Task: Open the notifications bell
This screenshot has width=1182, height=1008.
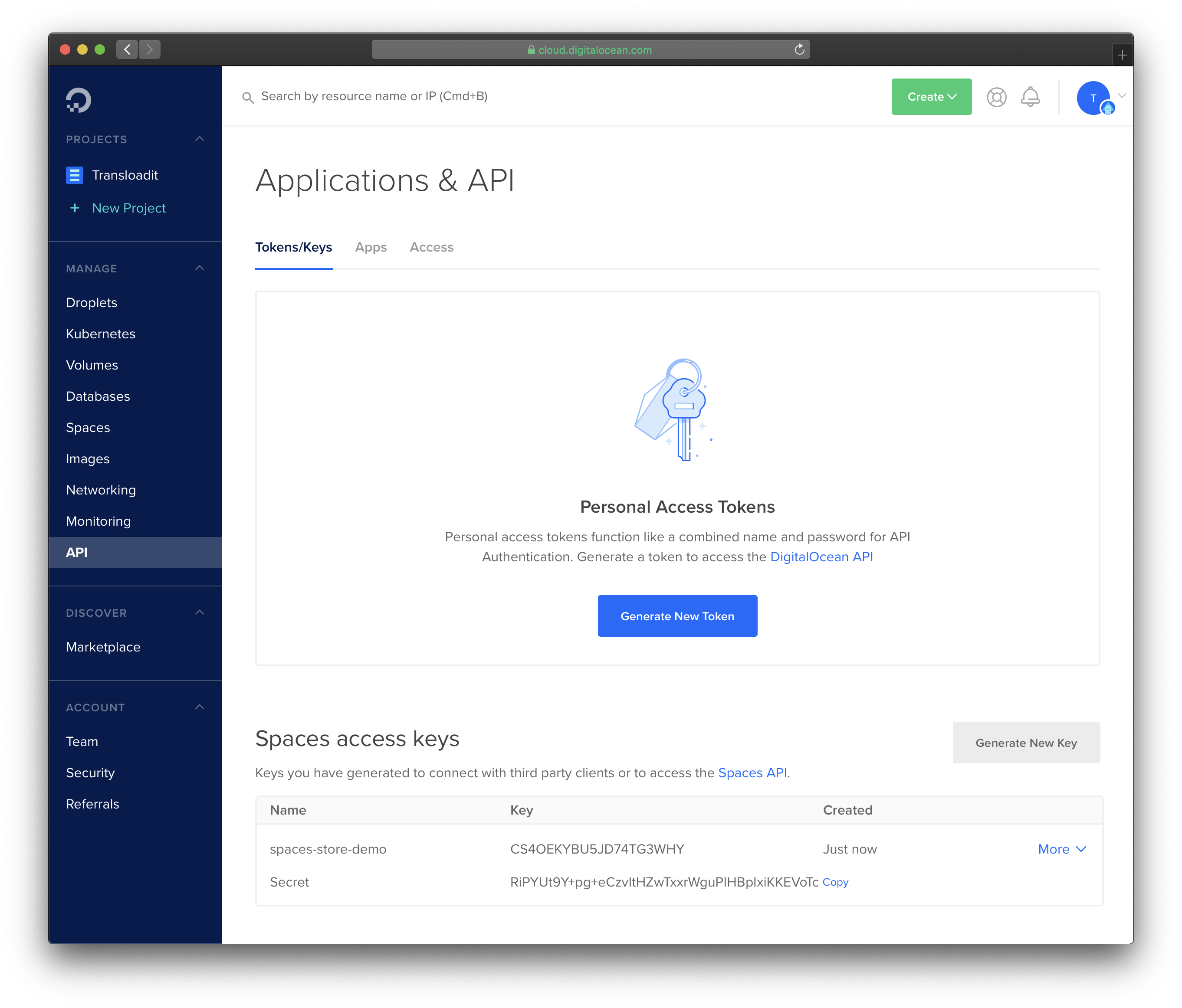Action: point(1030,97)
